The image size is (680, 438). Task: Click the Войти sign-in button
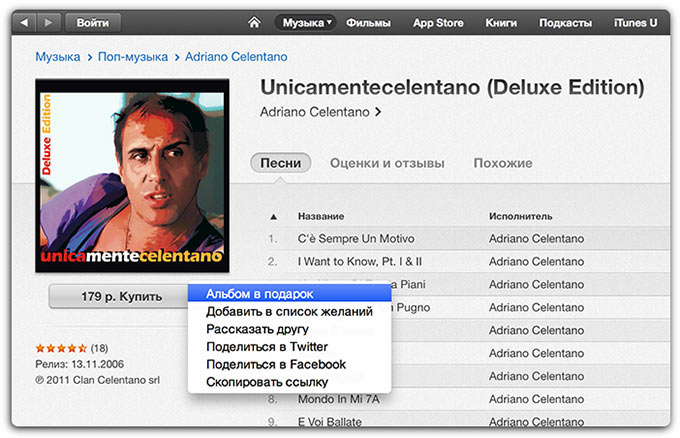tap(93, 23)
